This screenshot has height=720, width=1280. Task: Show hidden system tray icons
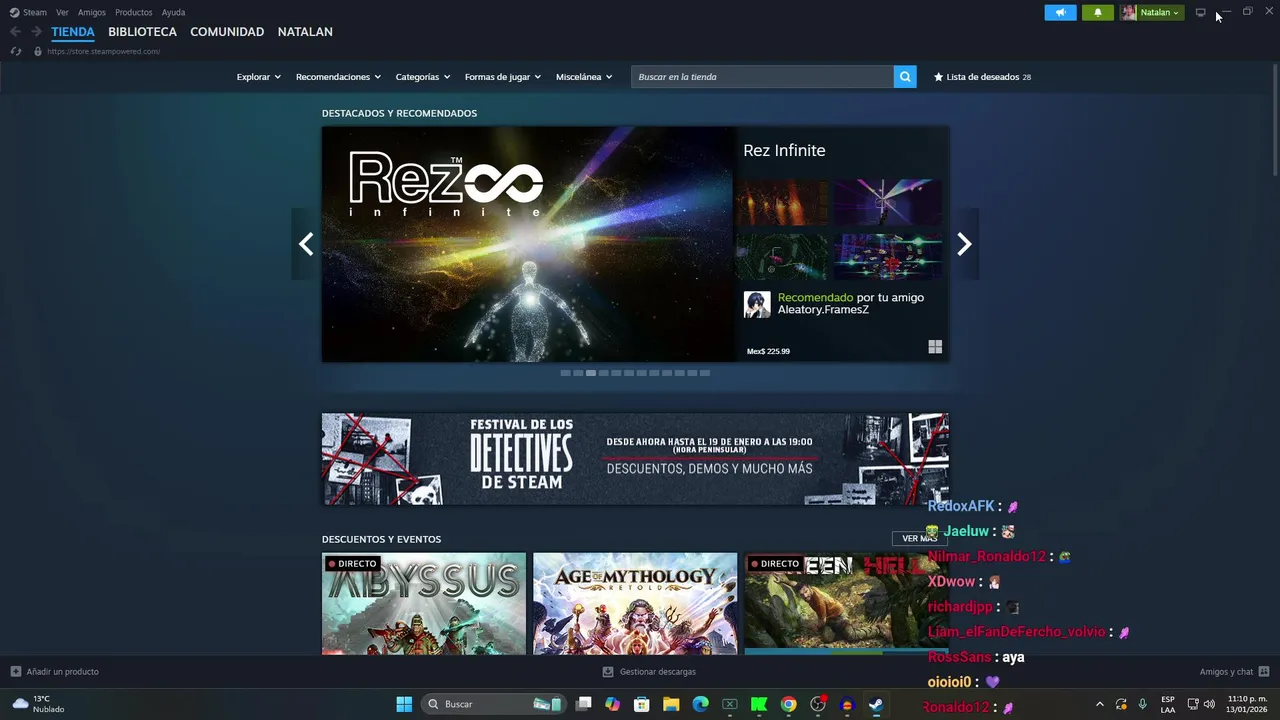click(x=1100, y=704)
